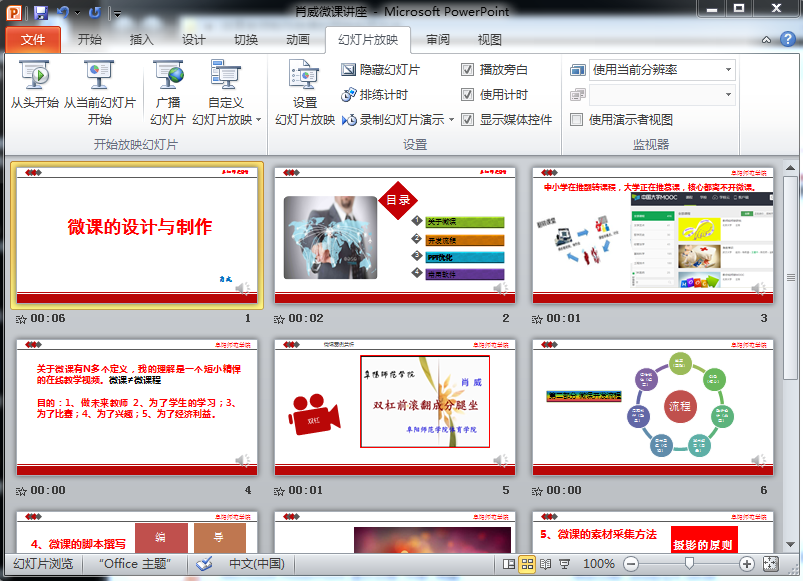Click the zoom in plus button
The width and height of the screenshot is (803, 581).
tap(747, 564)
